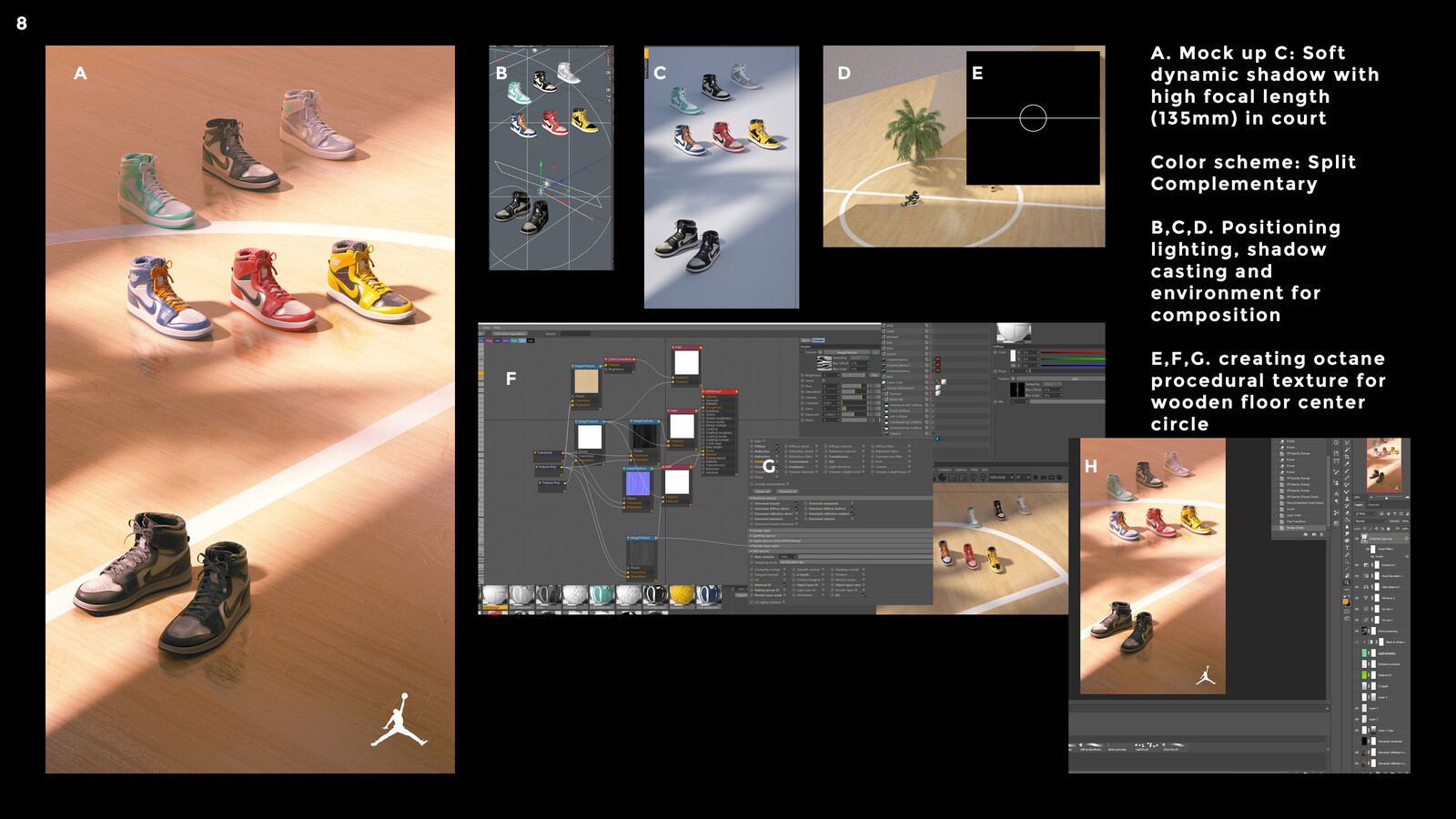Open the Basic tab in material attributes
Viewport: 1456px width, 819px height.
tap(806, 340)
